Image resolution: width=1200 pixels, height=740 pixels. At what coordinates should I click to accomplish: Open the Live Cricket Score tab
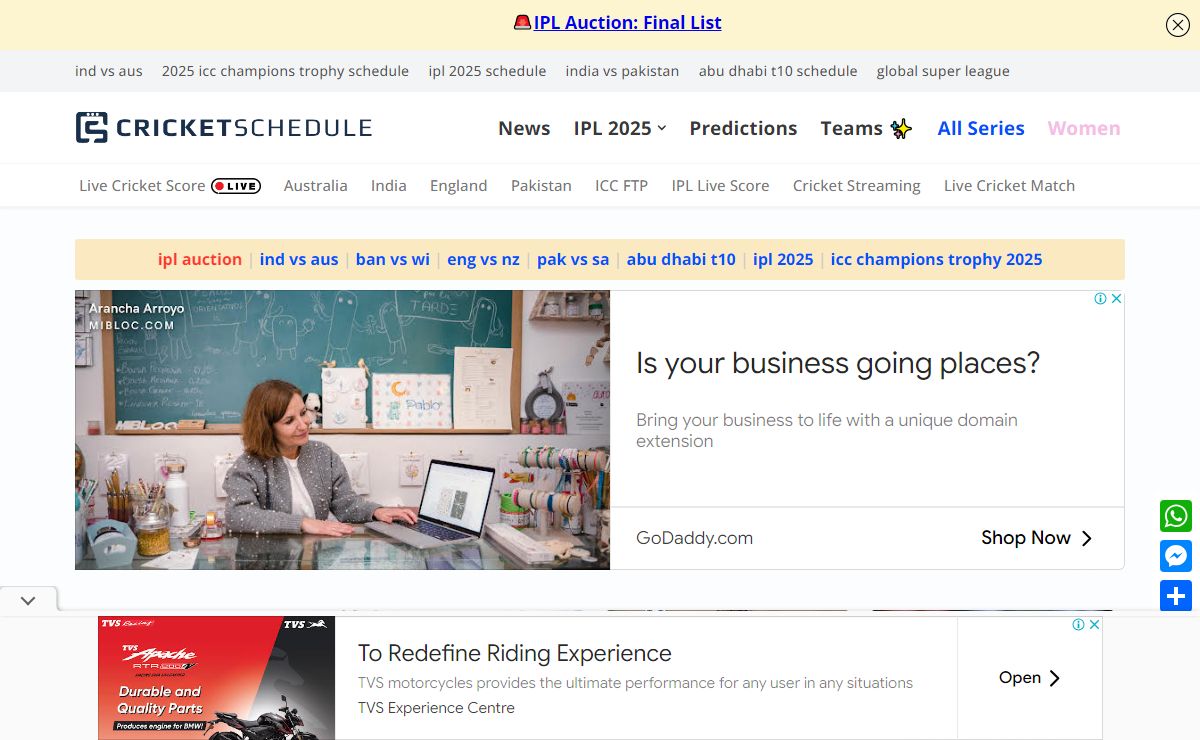142,186
